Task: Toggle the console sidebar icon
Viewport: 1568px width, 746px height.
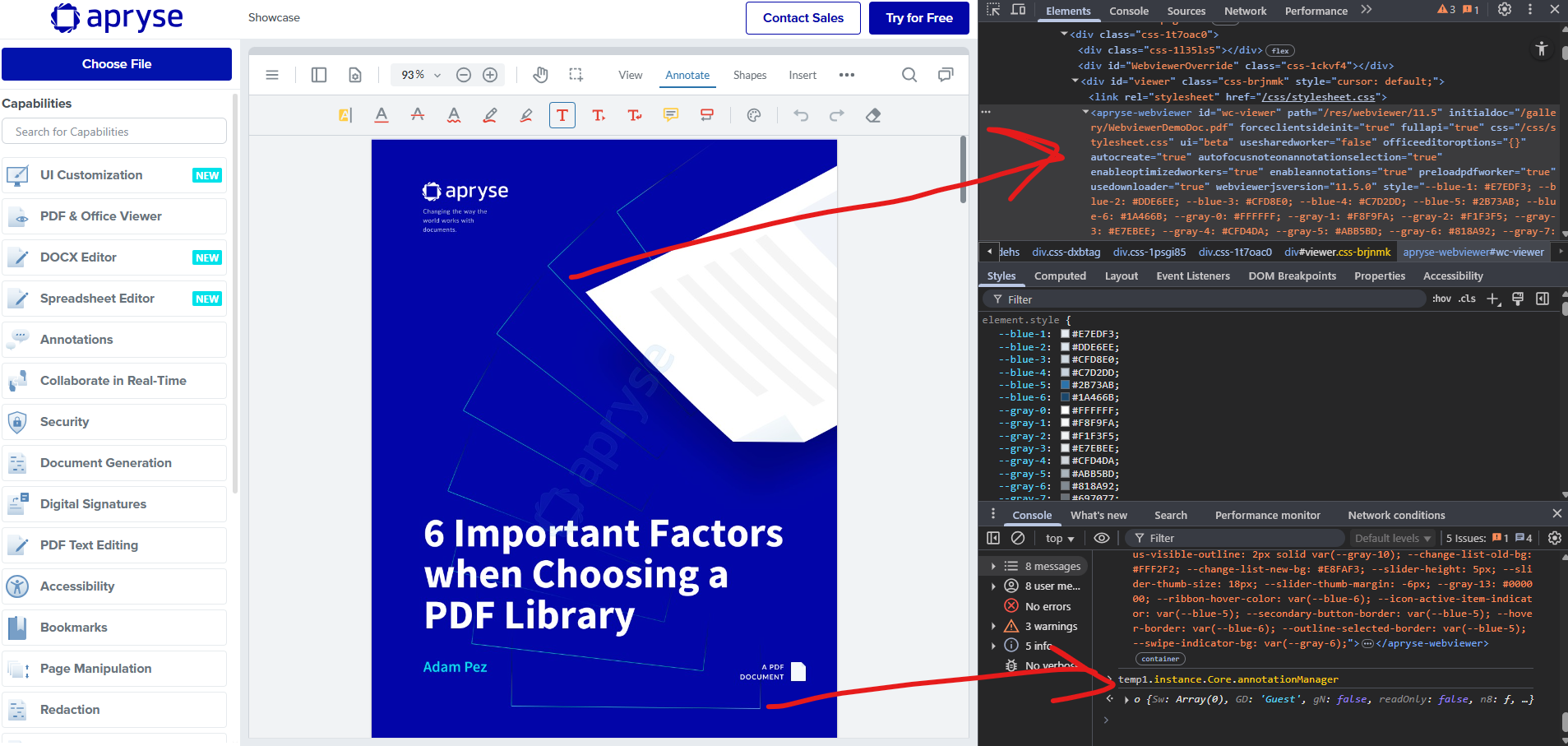Action: [993, 538]
